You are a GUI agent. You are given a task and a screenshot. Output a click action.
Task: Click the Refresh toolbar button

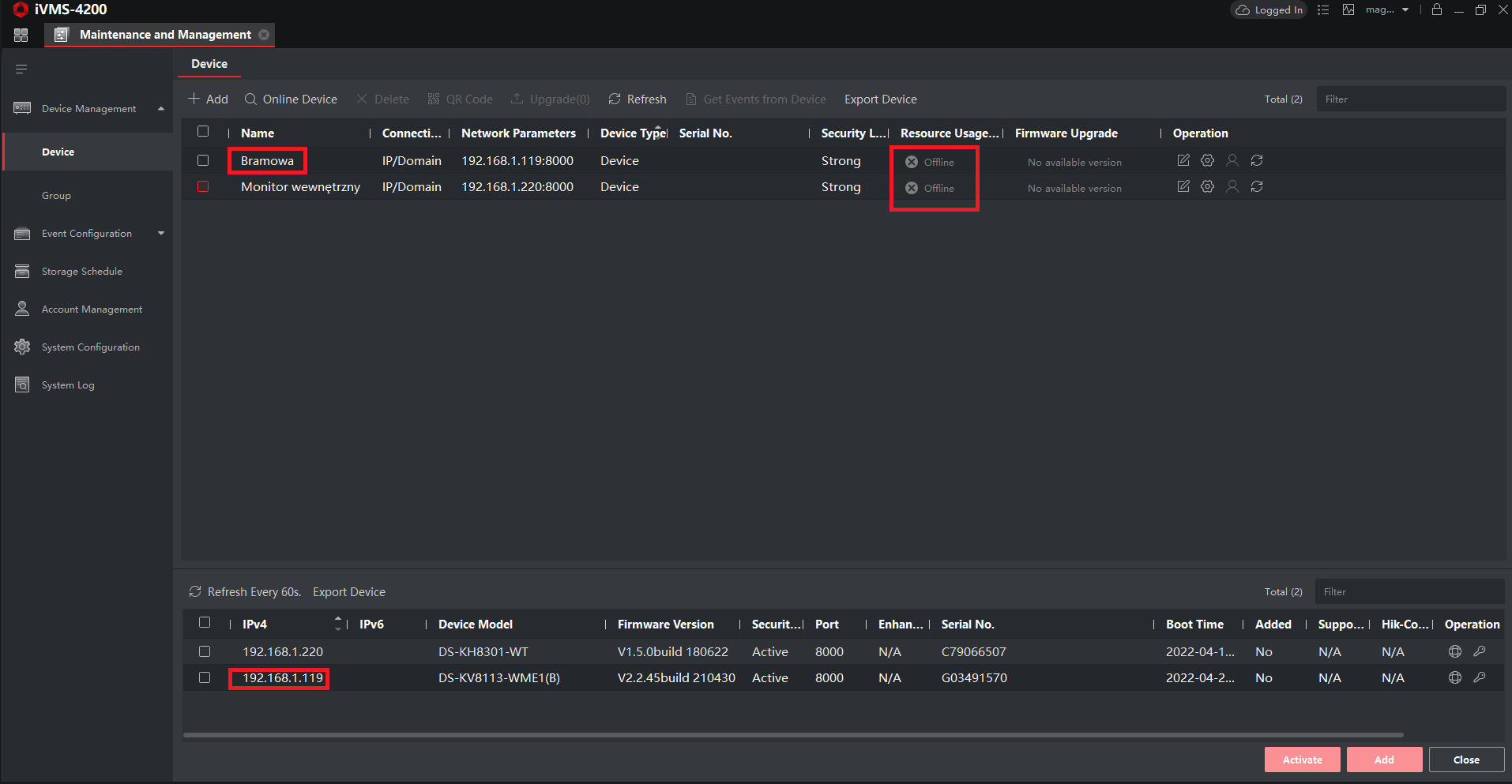[x=638, y=99]
